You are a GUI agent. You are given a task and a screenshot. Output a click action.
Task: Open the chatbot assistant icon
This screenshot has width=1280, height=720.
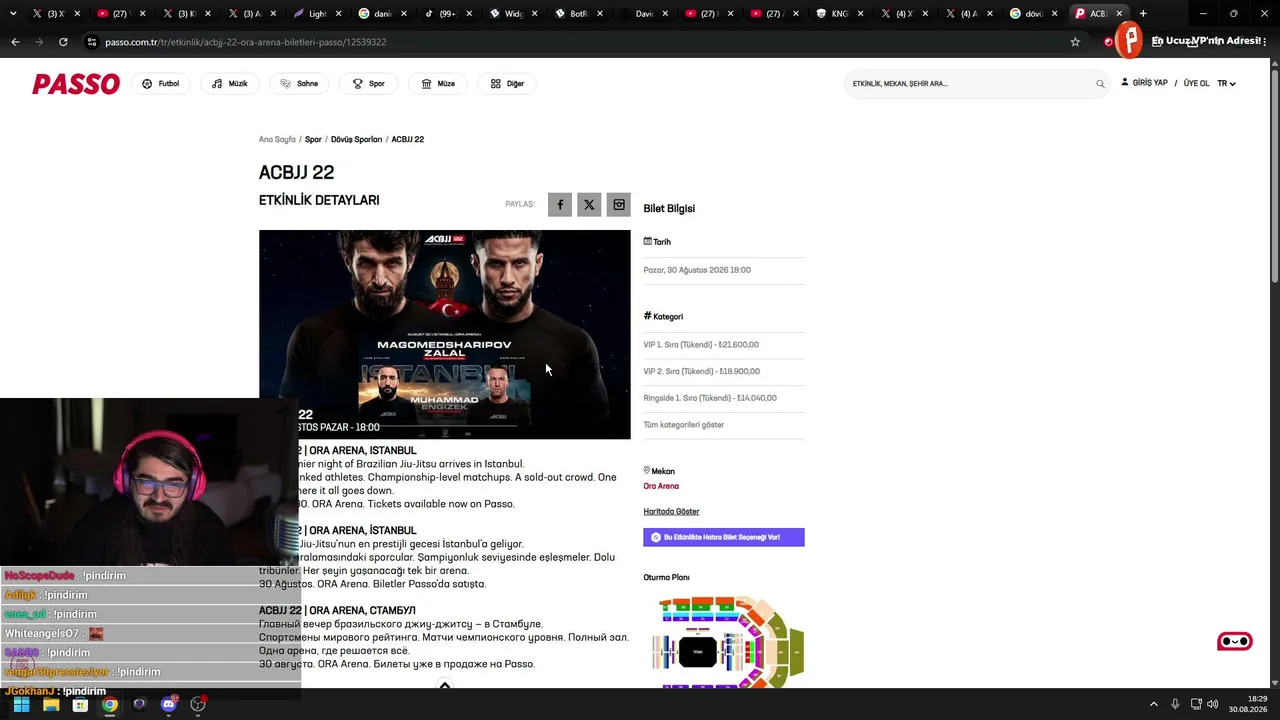click(1235, 641)
